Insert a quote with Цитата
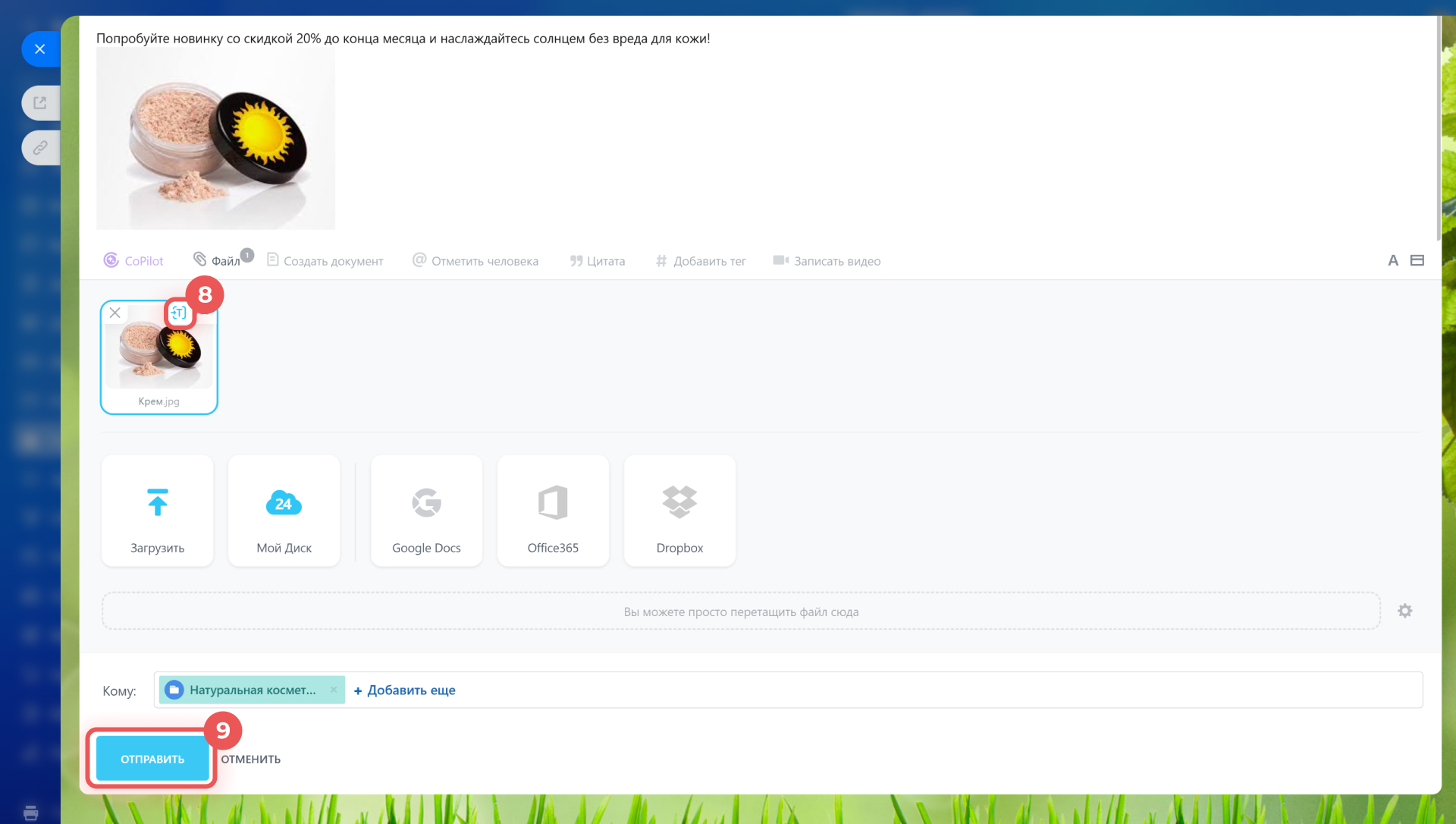 coord(597,260)
